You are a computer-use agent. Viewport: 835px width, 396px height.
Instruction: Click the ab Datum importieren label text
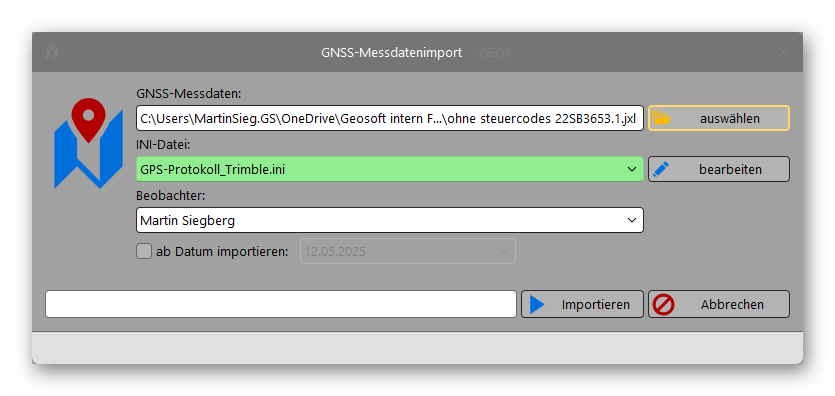coord(222,252)
